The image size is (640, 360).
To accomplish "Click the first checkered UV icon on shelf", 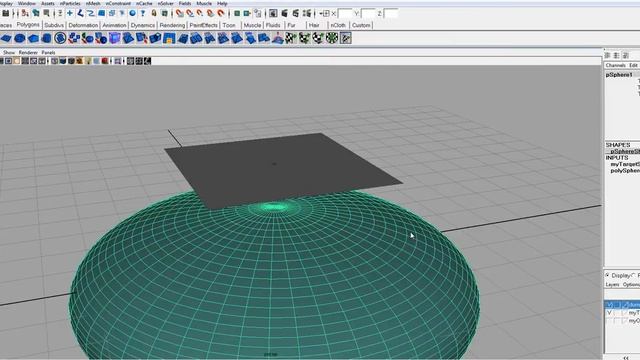I will 291,38.
